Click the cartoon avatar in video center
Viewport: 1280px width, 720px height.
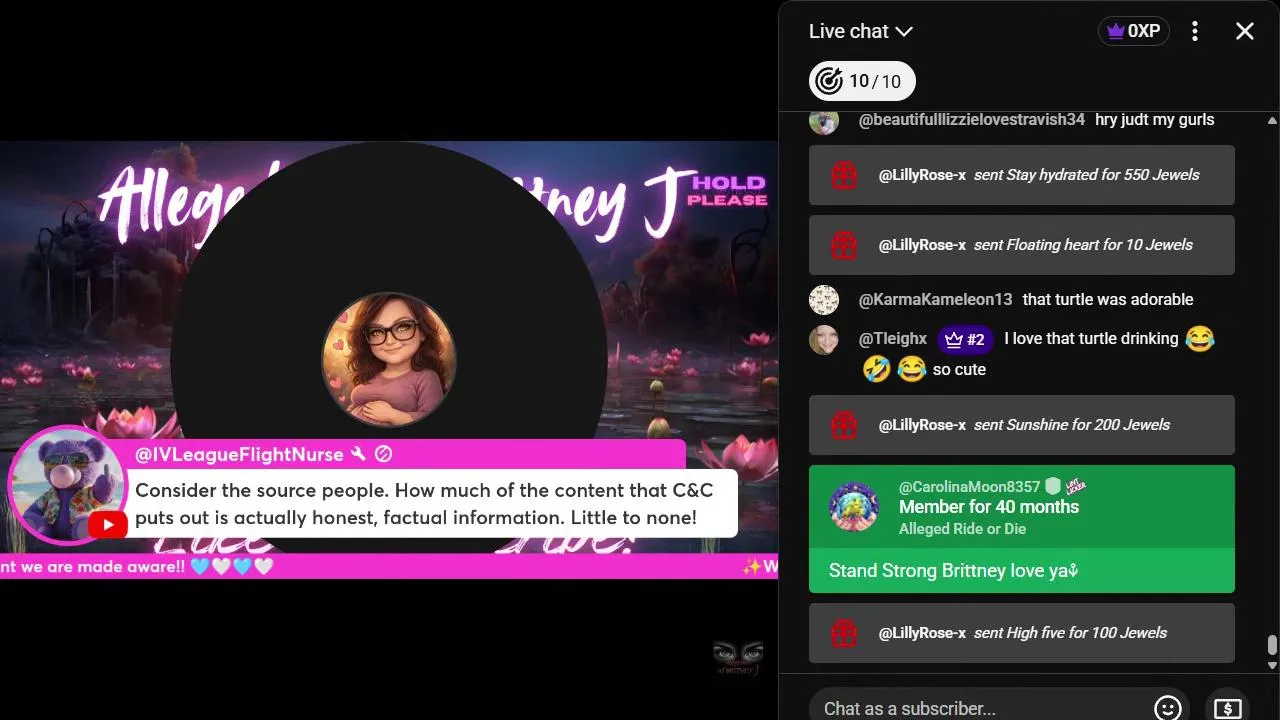(x=389, y=359)
